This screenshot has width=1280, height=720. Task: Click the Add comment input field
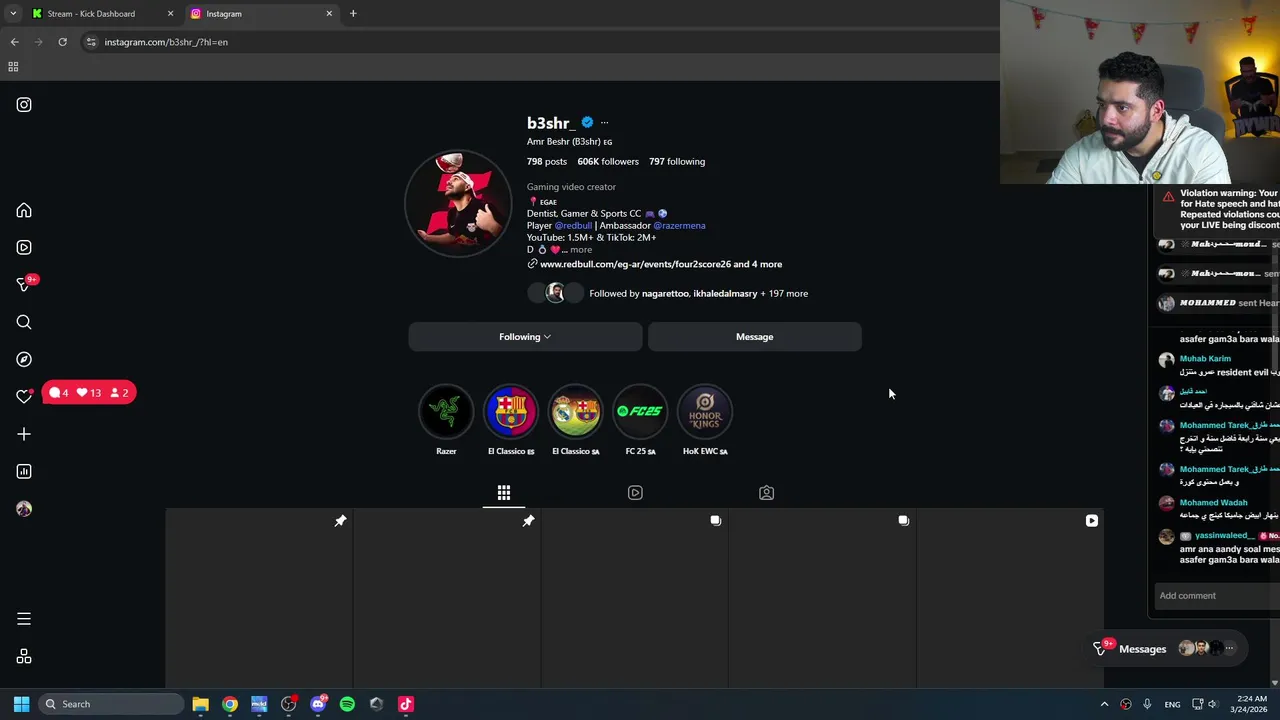(1216, 596)
